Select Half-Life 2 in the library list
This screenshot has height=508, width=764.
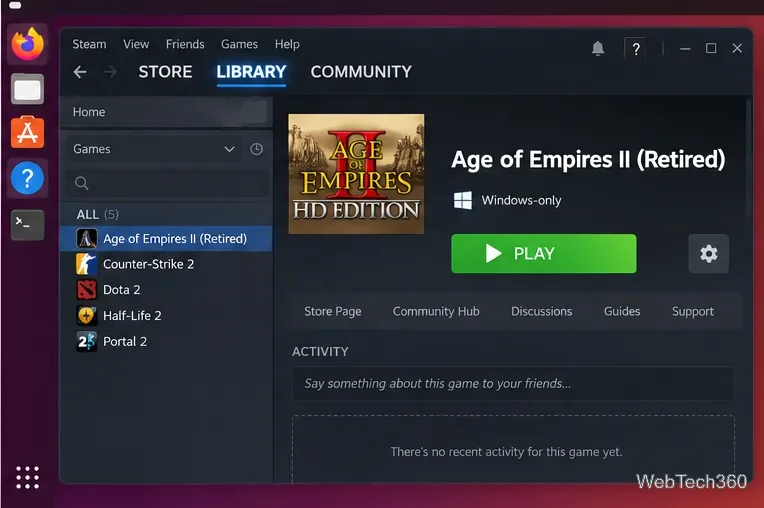click(166, 316)
